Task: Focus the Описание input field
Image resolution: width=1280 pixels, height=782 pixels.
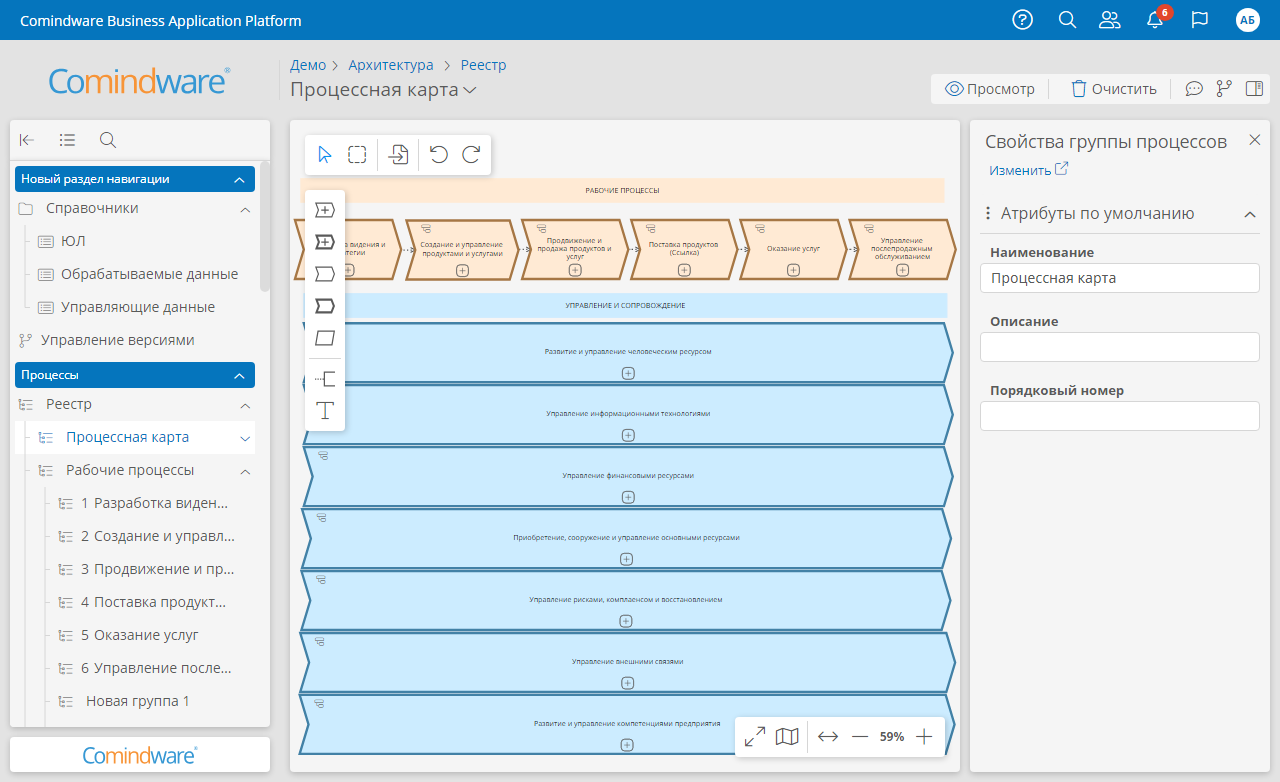Action: pyautogui.click(x=1119, y=347)
